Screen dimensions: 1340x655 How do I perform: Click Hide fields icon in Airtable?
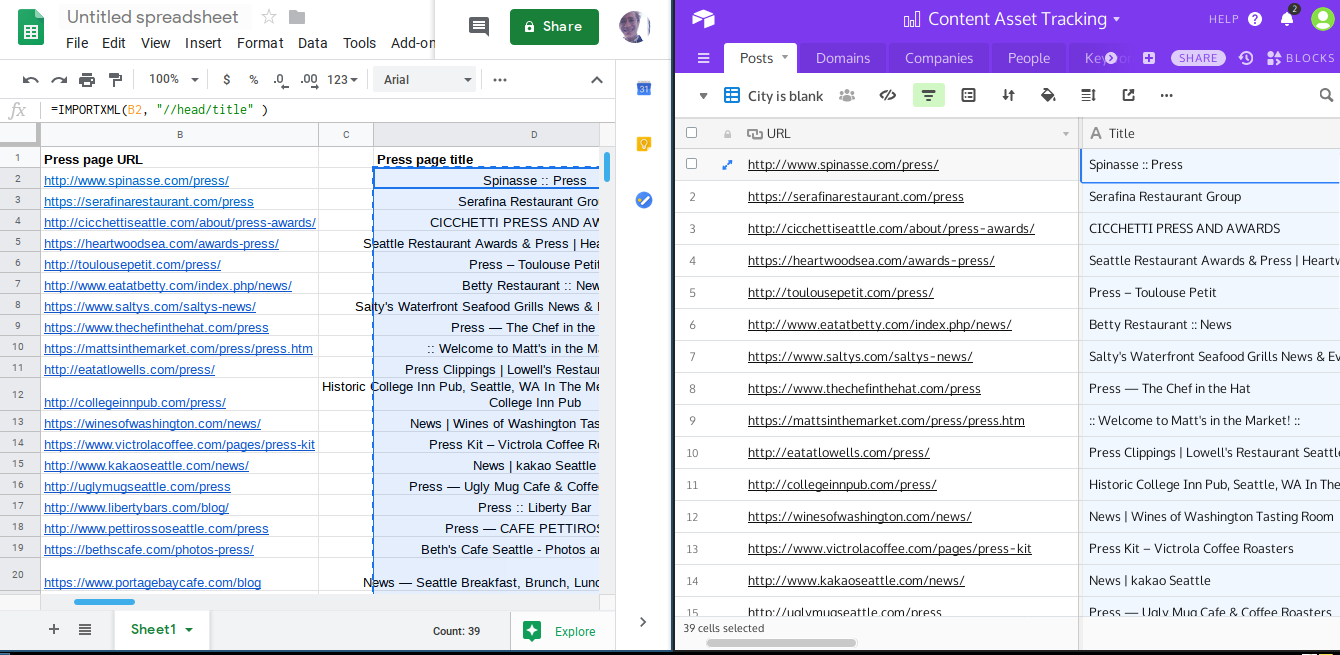[x=887, y=96]
